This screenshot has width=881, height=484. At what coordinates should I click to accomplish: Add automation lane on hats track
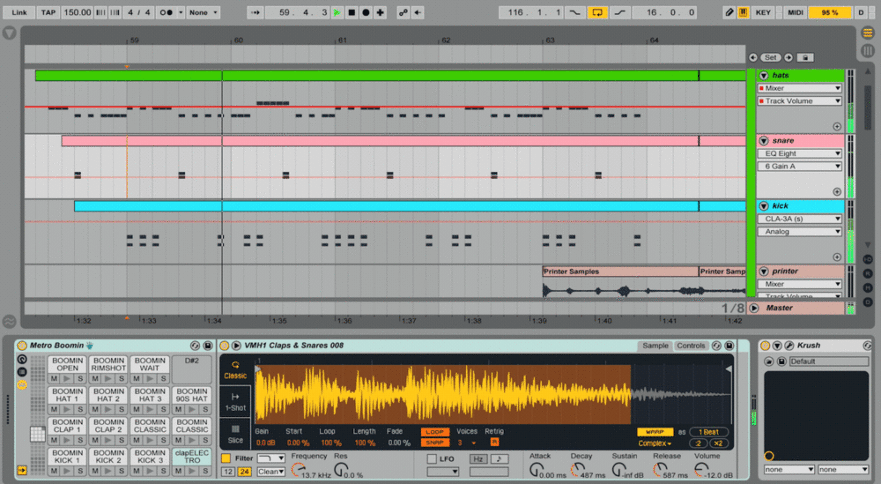click(837, 126)
